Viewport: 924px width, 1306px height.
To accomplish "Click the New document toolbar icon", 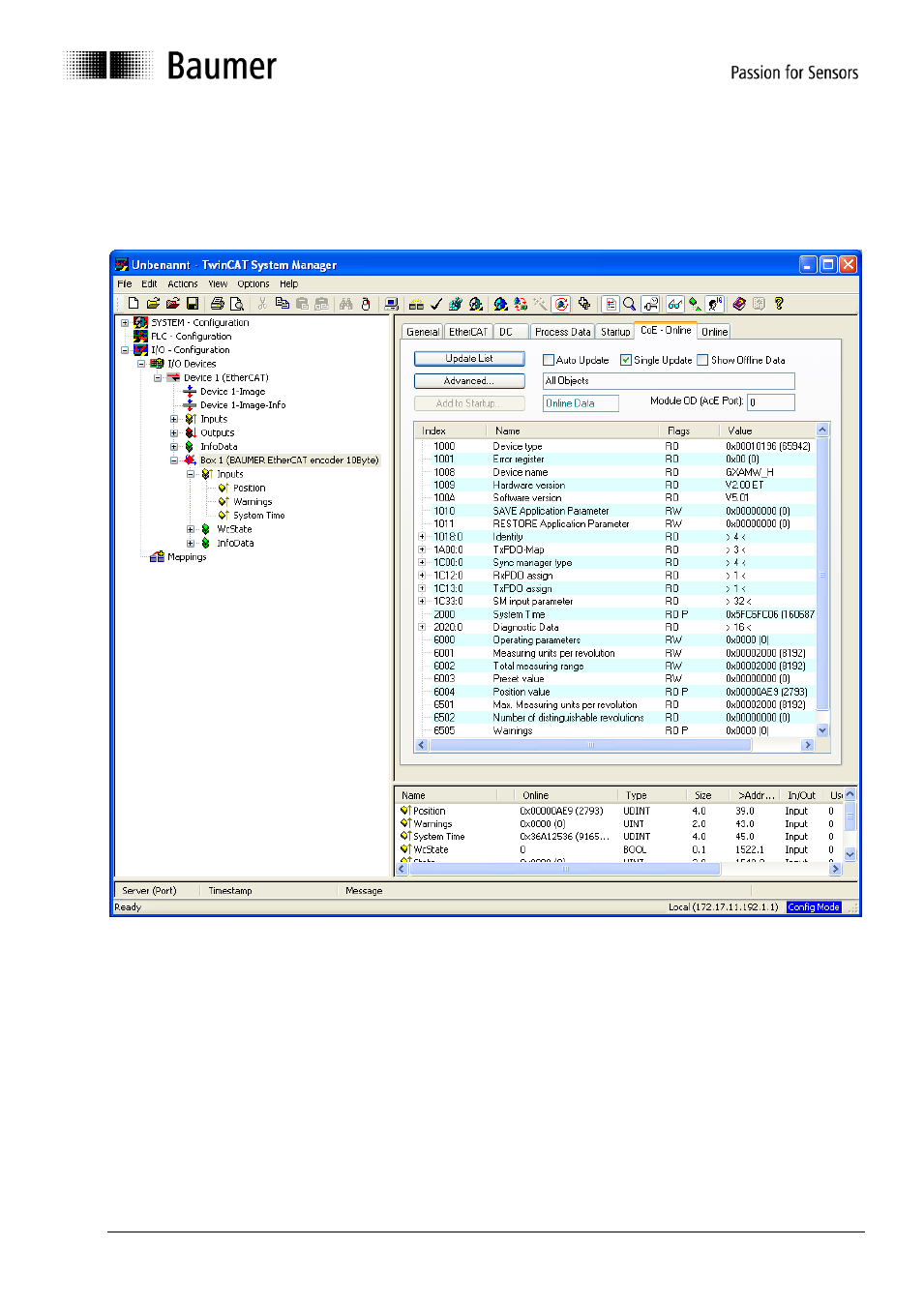I will [x=134, y=304].
